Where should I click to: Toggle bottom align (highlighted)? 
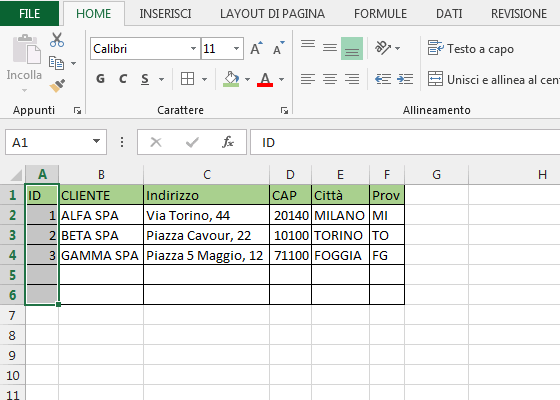click(x=352, y=49)
